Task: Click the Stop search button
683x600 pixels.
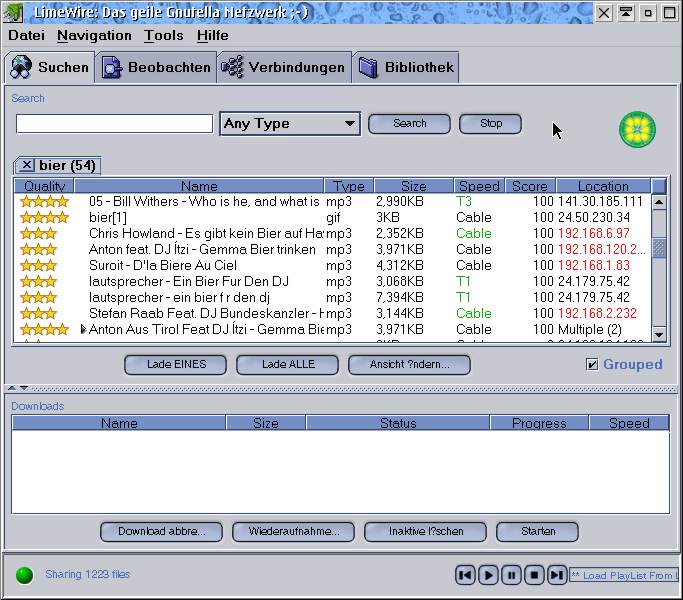Action: tap(490, 124)
